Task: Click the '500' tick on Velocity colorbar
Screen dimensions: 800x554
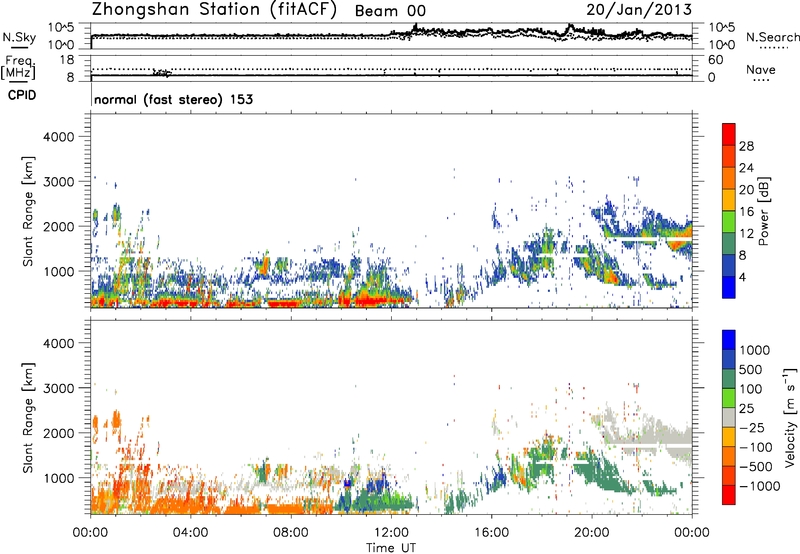Action: [x=751, y=369]
